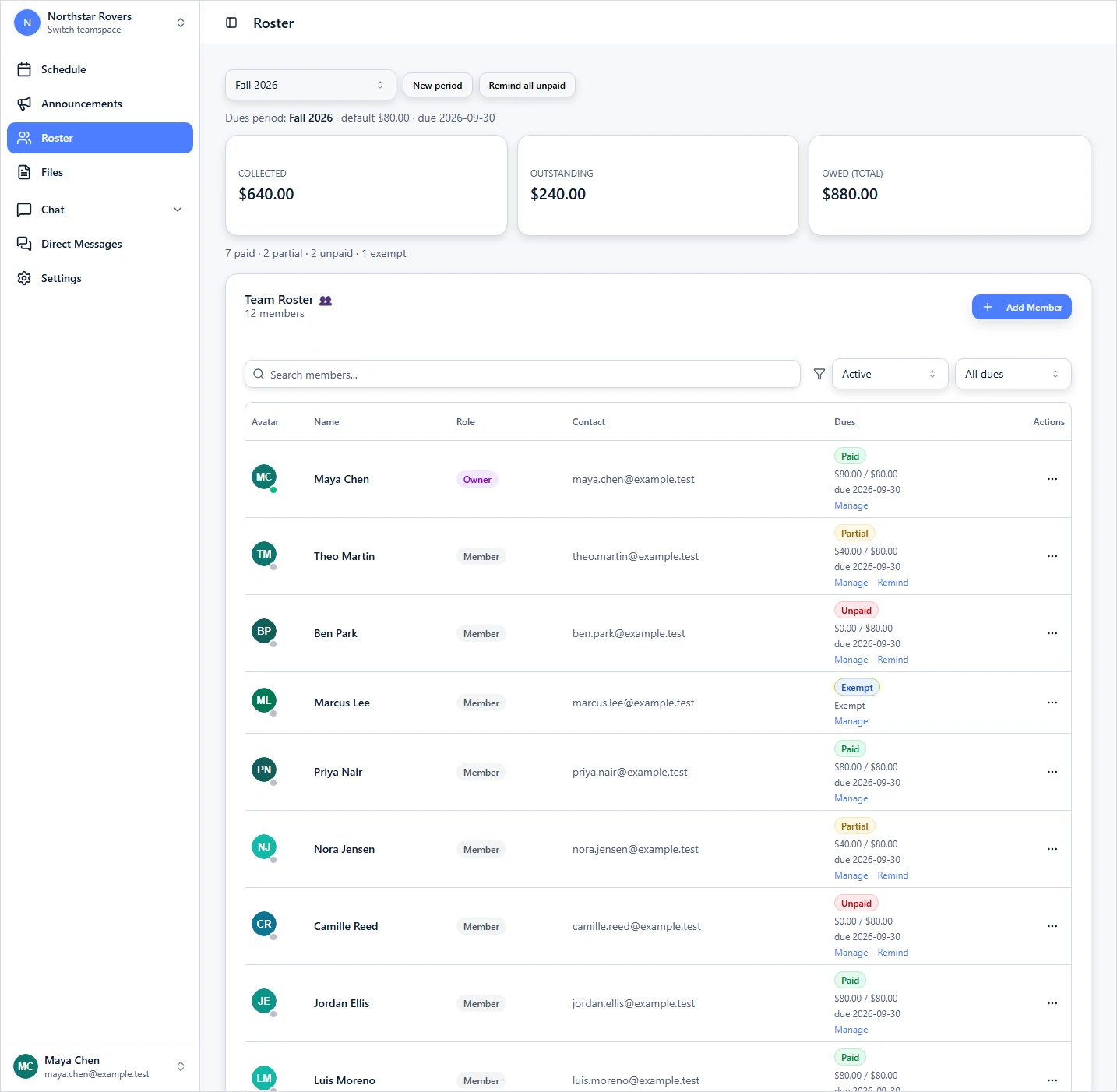
Task: Click the Owed (Total) $880.00 card
Action: coord(950,185)
